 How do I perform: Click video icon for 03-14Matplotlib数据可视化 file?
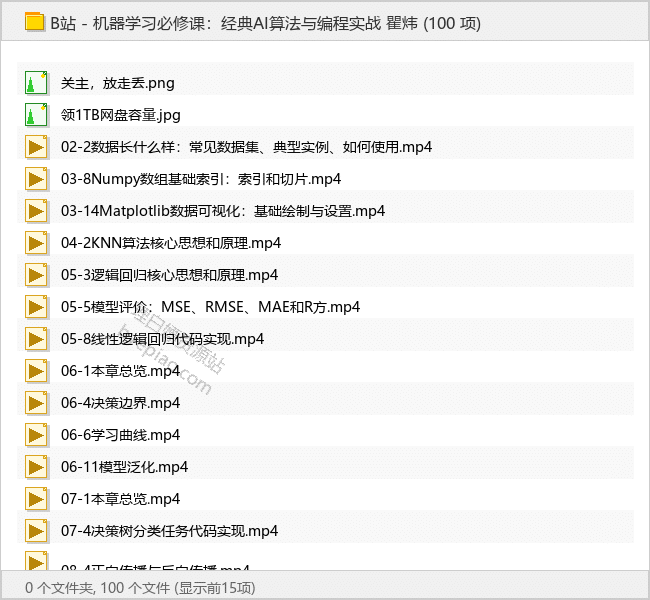[36, 211]
